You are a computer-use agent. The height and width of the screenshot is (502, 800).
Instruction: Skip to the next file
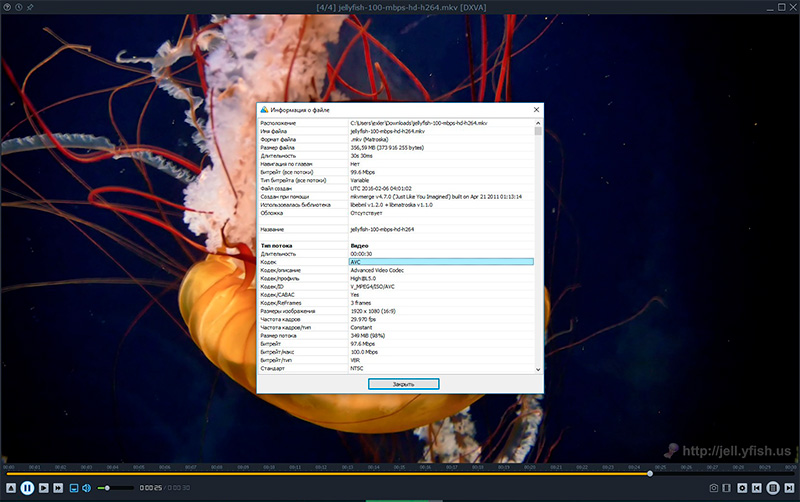788,487
